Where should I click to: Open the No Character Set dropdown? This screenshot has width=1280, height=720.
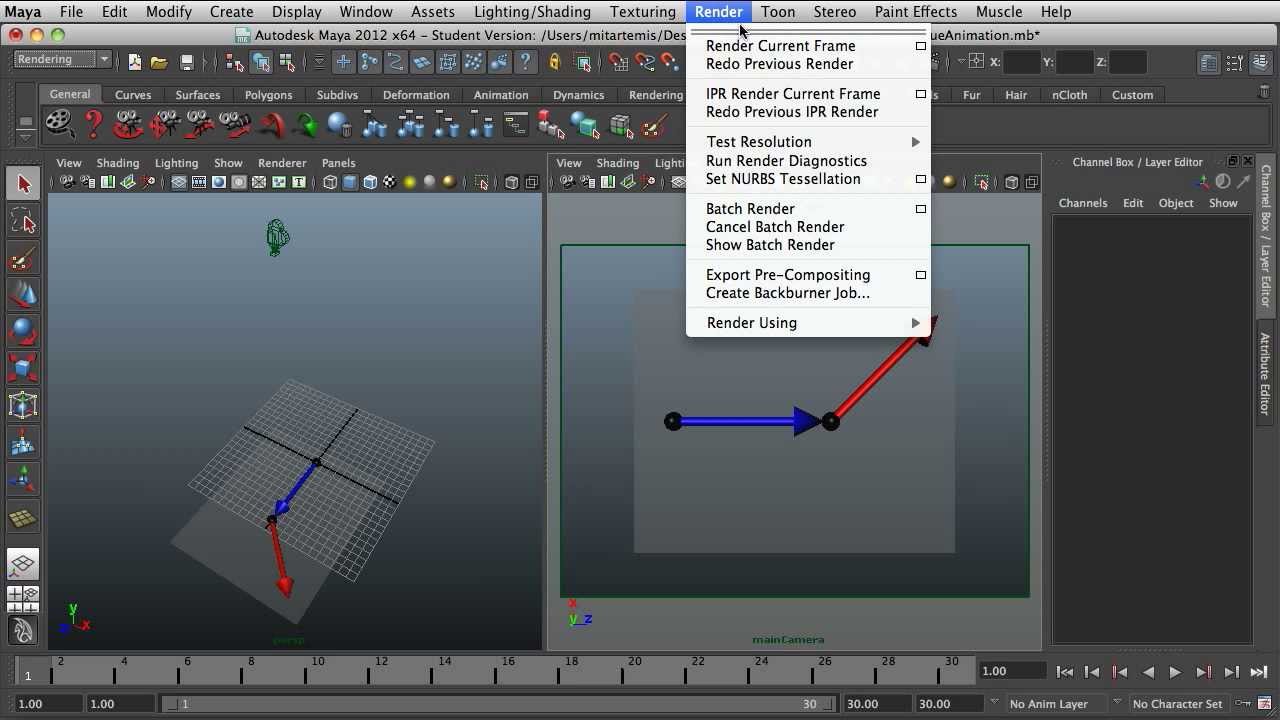[1177, 704]
